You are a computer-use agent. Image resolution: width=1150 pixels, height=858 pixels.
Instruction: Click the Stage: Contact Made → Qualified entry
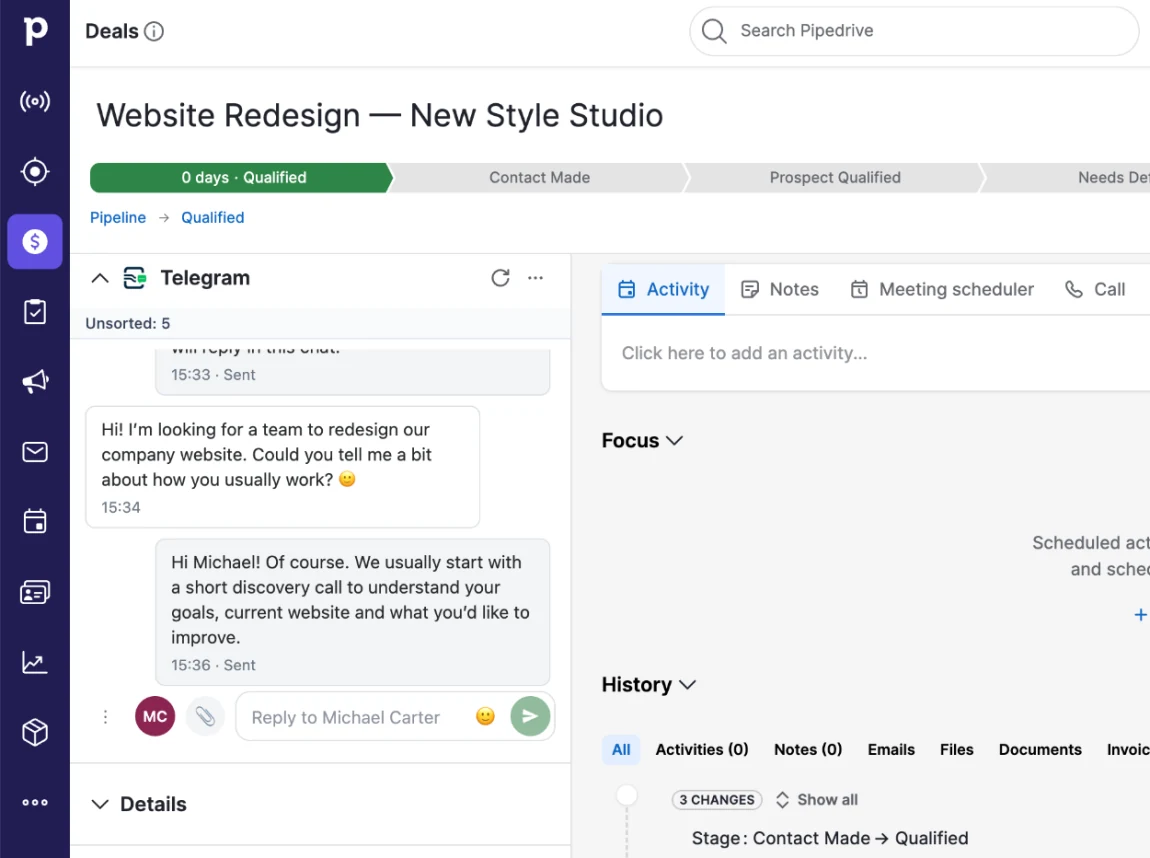pyautogui.click(x=829, y=838)
